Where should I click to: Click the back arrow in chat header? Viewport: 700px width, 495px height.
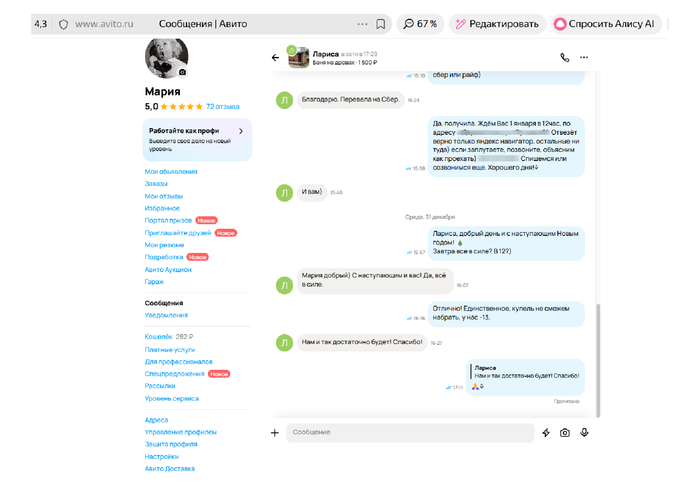[275, 57]
